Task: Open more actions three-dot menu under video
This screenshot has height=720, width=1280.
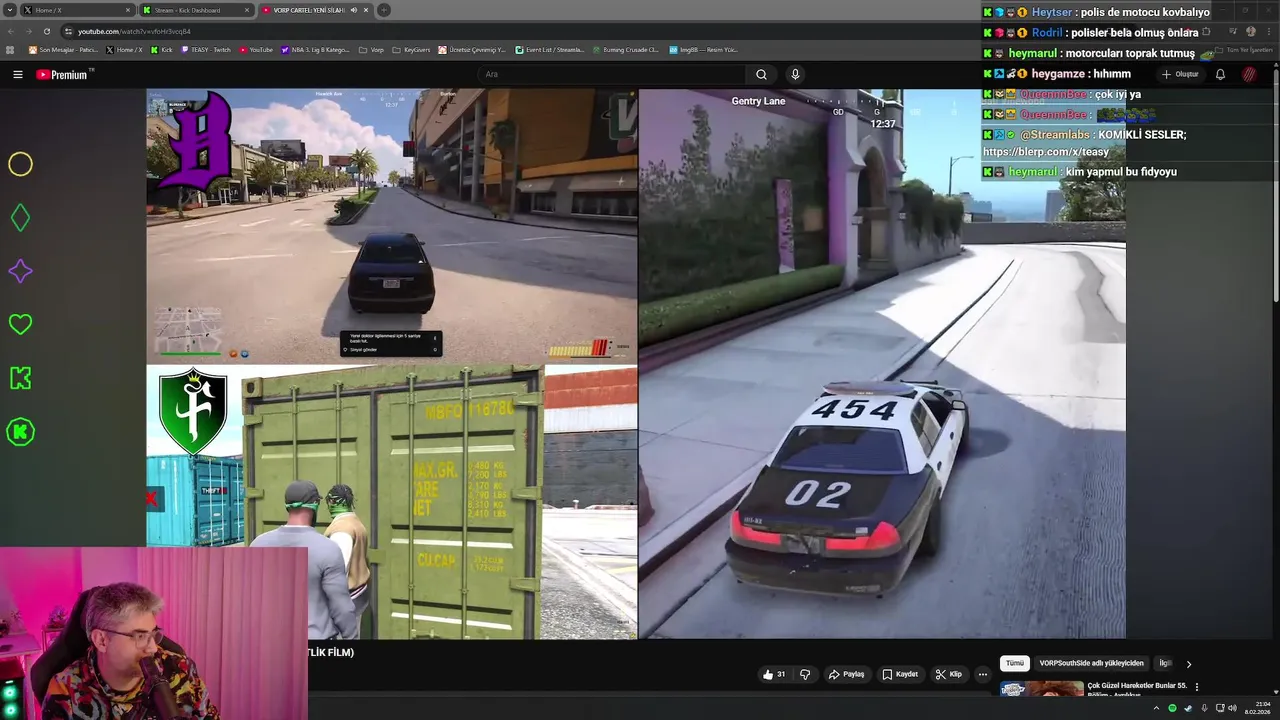Action: (983, 674)
